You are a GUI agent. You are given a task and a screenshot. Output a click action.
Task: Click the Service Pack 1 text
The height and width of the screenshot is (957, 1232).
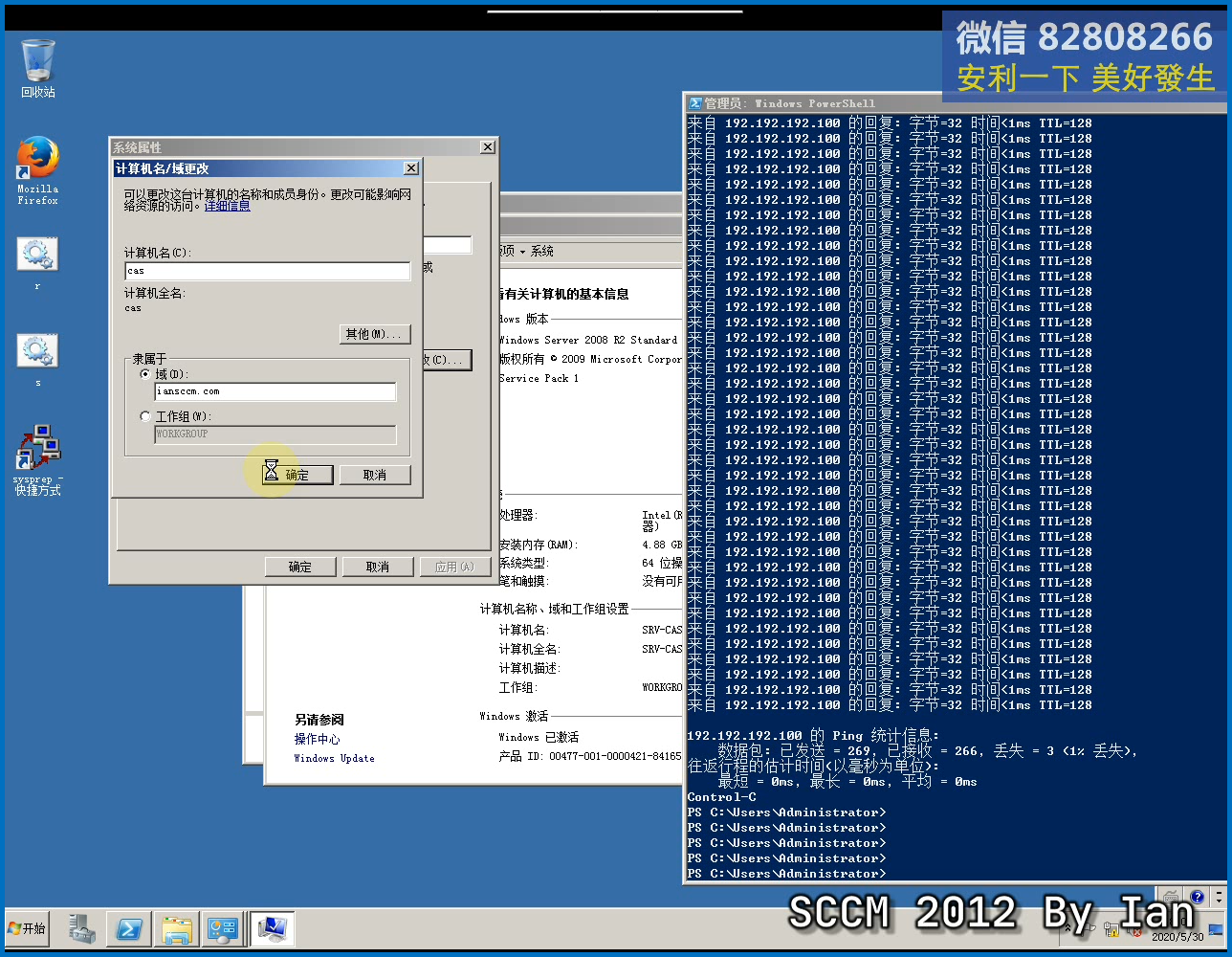539,378
